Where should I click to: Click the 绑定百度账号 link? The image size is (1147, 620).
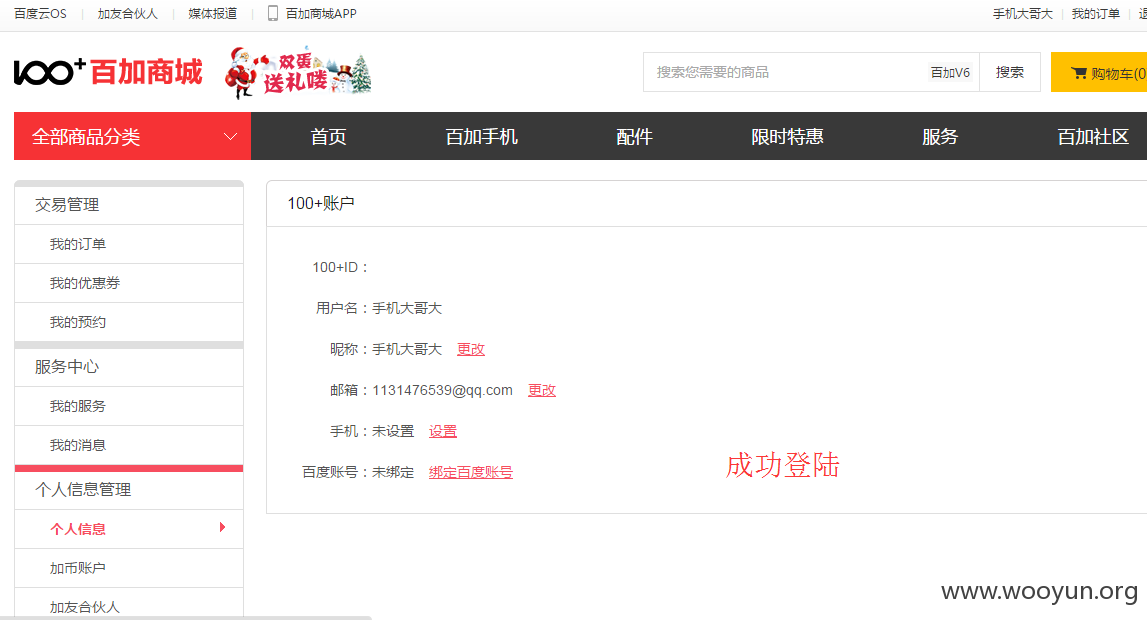tap(471, 472)
